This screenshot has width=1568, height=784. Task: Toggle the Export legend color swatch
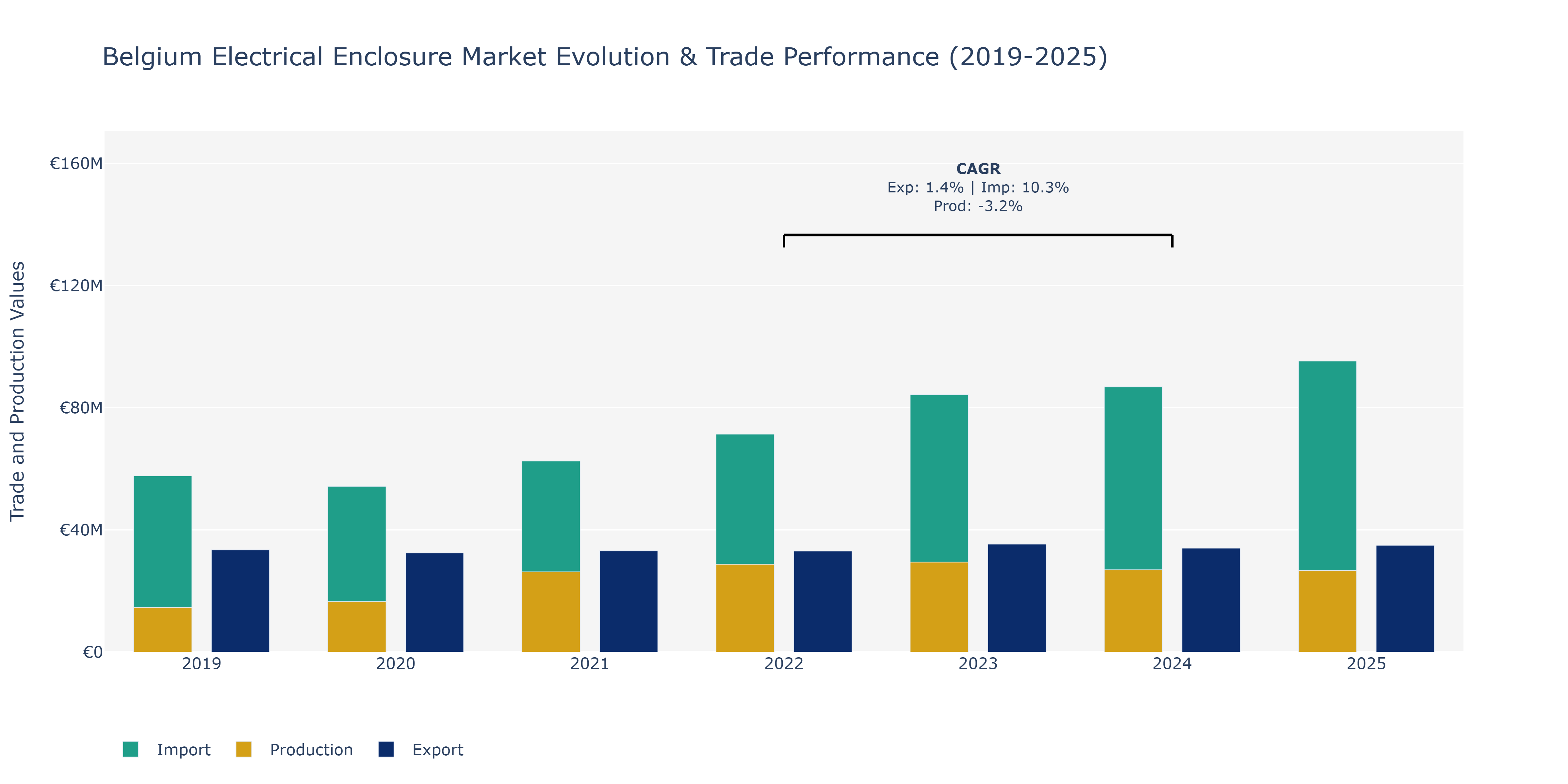pos(386,749)
